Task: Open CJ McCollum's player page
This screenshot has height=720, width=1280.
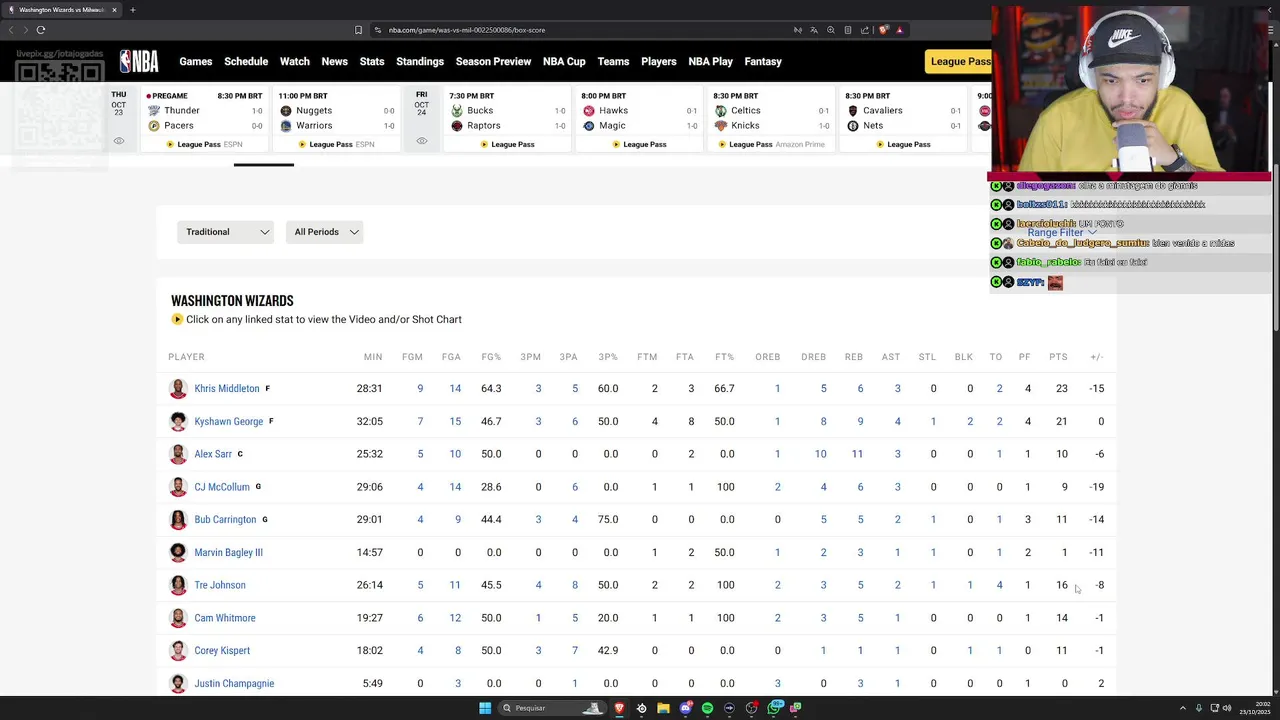Action: pyautogui.click(x=222, y=487)
